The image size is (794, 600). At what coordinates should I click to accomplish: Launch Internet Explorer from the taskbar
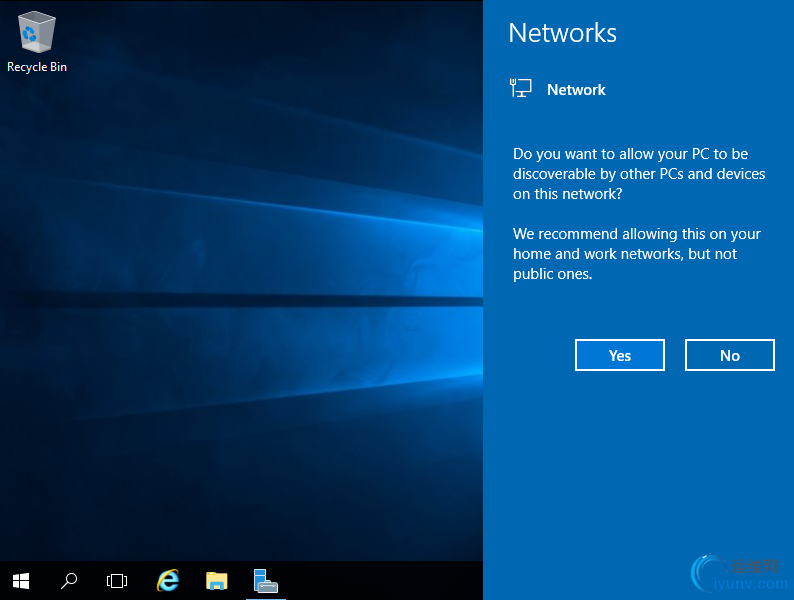[168, 581]
